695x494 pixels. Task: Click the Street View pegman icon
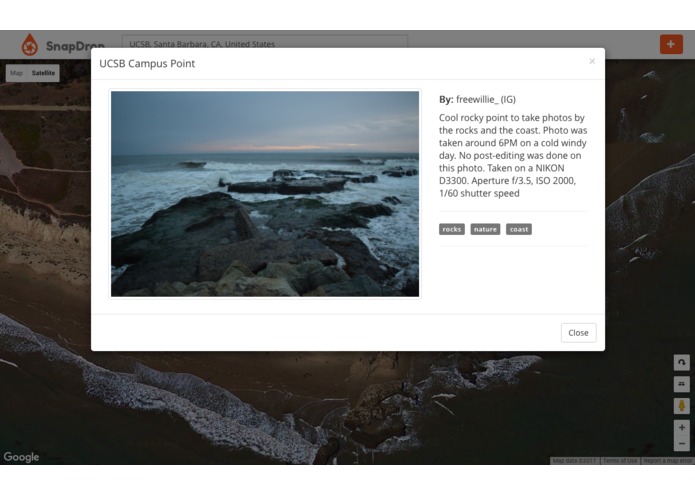pos(682,405)
